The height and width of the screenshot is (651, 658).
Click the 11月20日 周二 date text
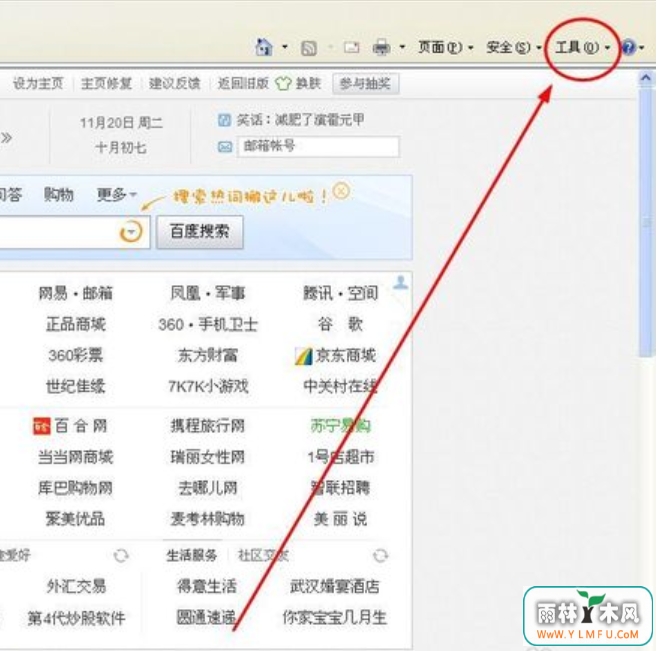121,123
